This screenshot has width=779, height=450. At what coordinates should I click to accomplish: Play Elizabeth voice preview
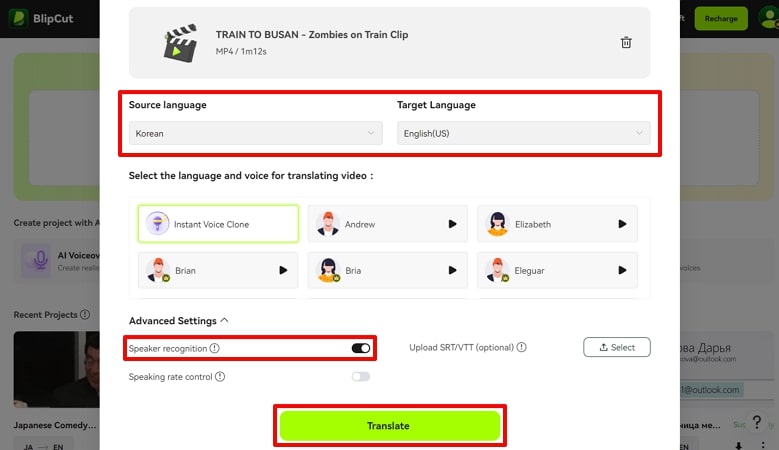(x=622, y=225)
